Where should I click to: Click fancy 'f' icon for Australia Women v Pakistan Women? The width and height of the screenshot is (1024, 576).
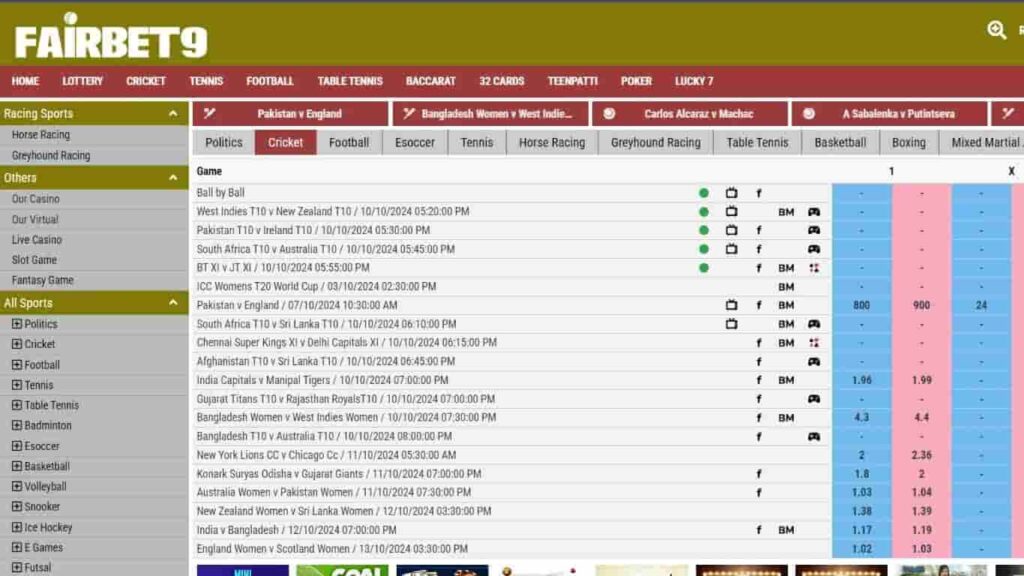758,493
